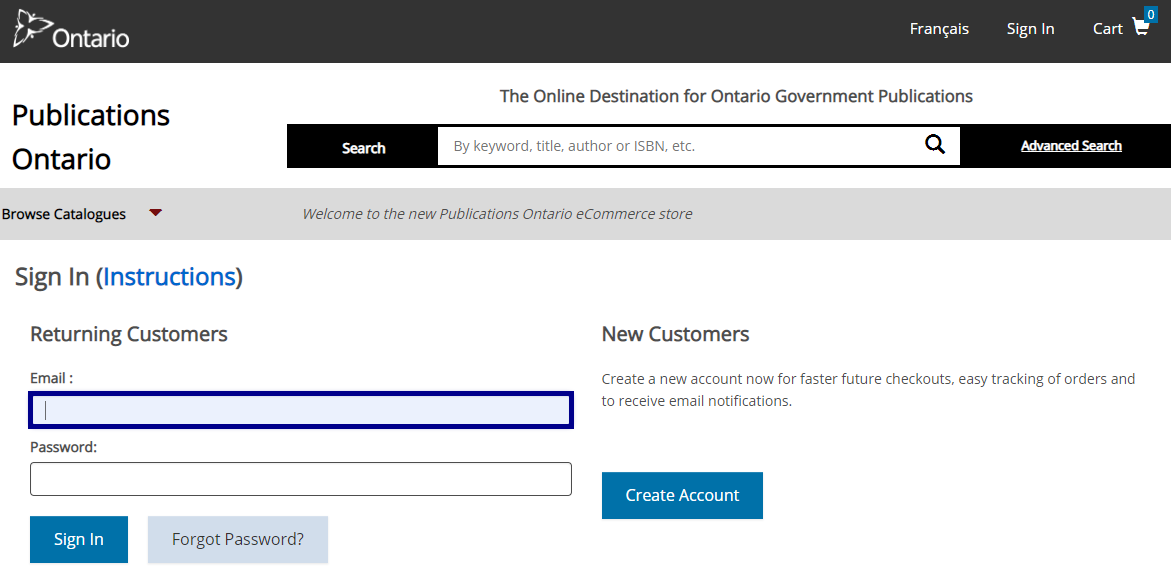Focus the keyword search field

coord(680,146)
